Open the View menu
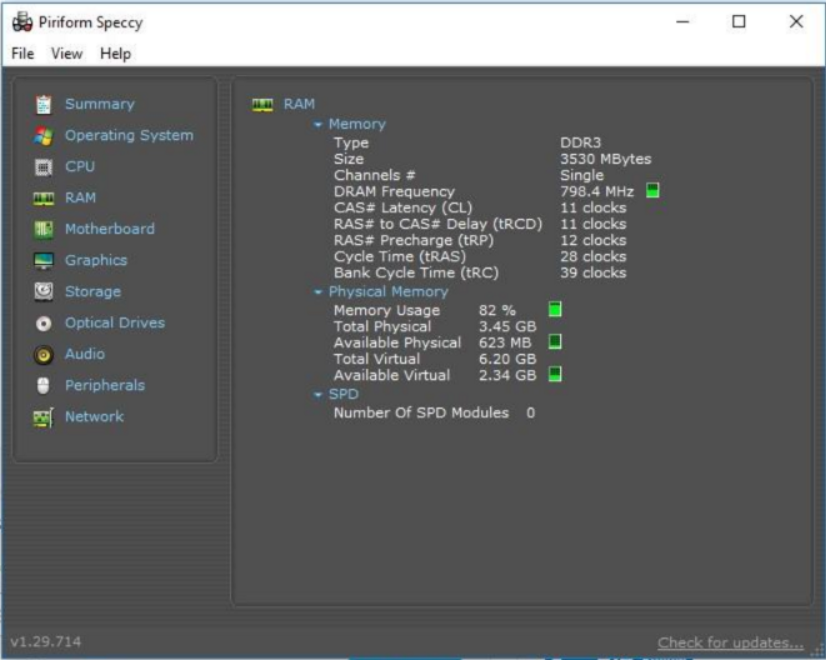The image size is (826, 660). pyautogui.click(x=67, y=54)
